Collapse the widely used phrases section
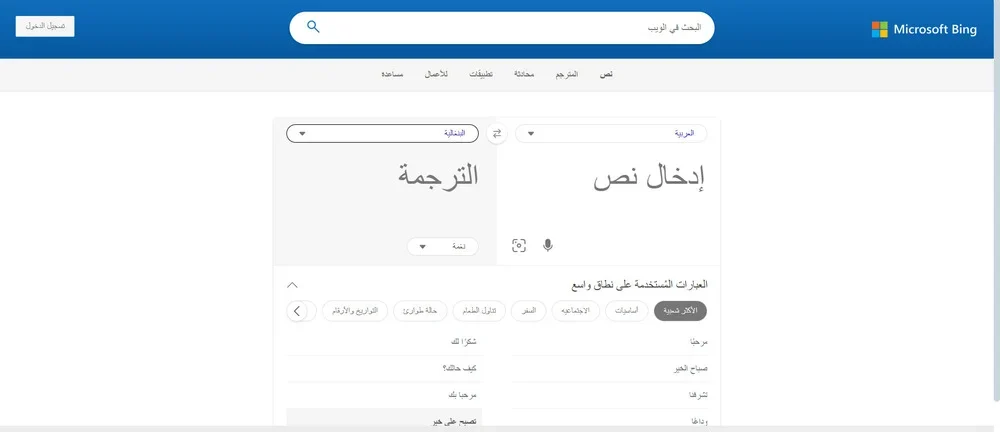Screen dimensions: 1000x432 [x=292, y=284]
